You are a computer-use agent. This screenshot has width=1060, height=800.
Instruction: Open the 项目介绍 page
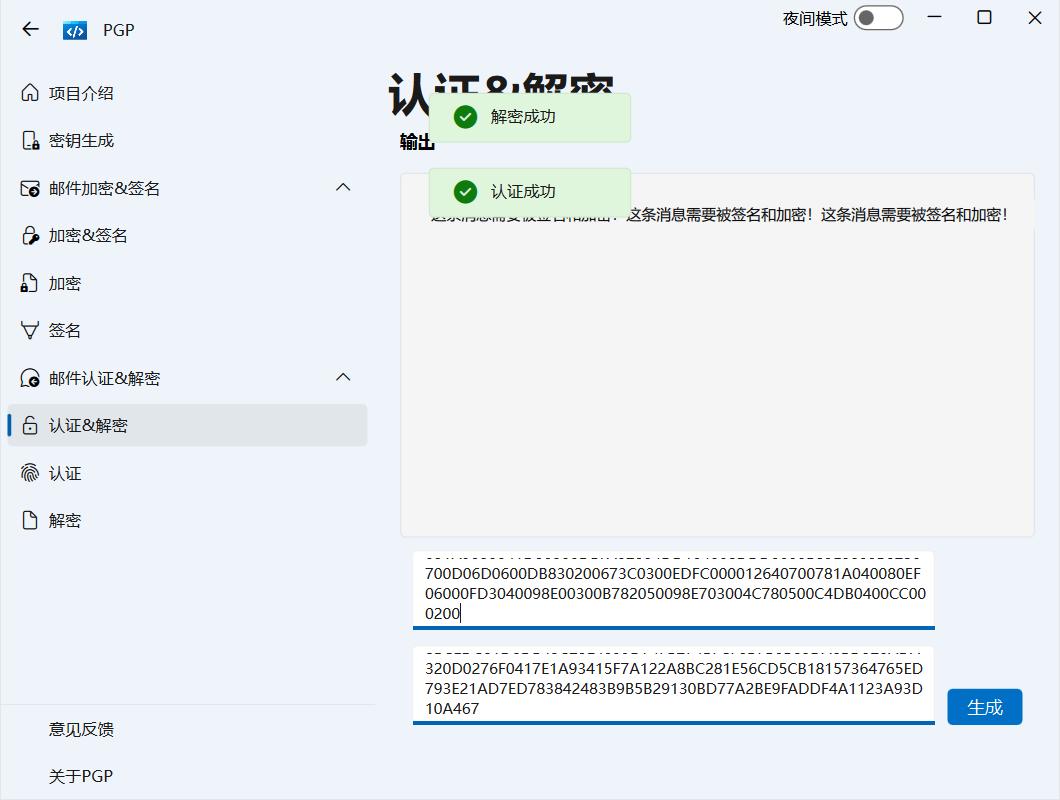pyautogui.click(x=187, y=93)
